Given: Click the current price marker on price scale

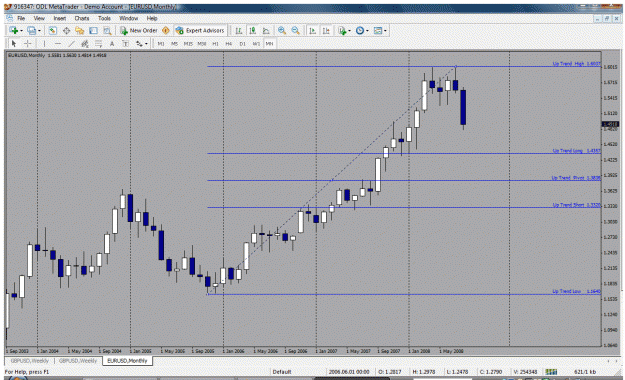Looking at the screenshot, I should (610, 124).
